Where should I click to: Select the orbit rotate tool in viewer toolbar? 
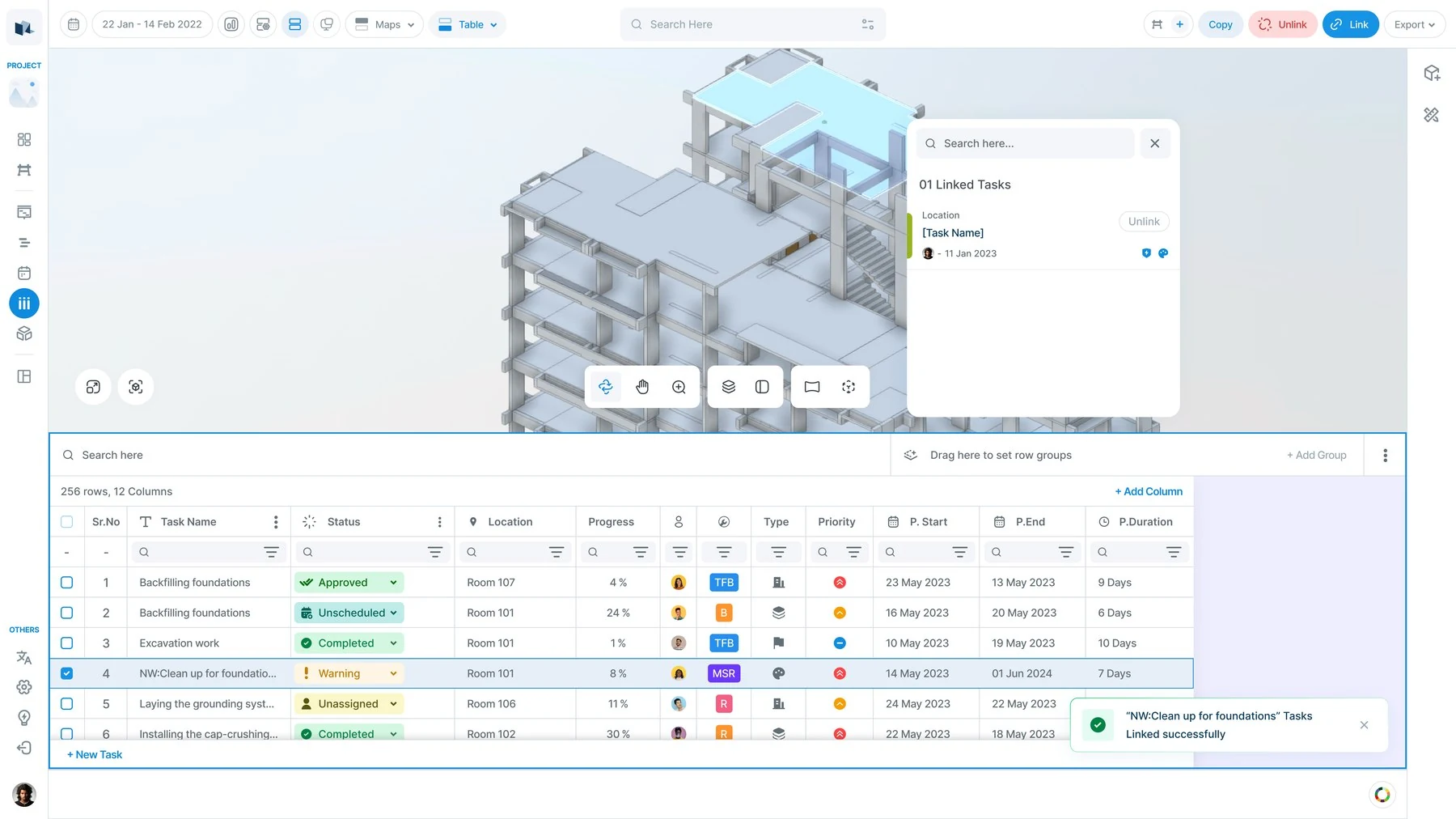click(x=606, y=387)
